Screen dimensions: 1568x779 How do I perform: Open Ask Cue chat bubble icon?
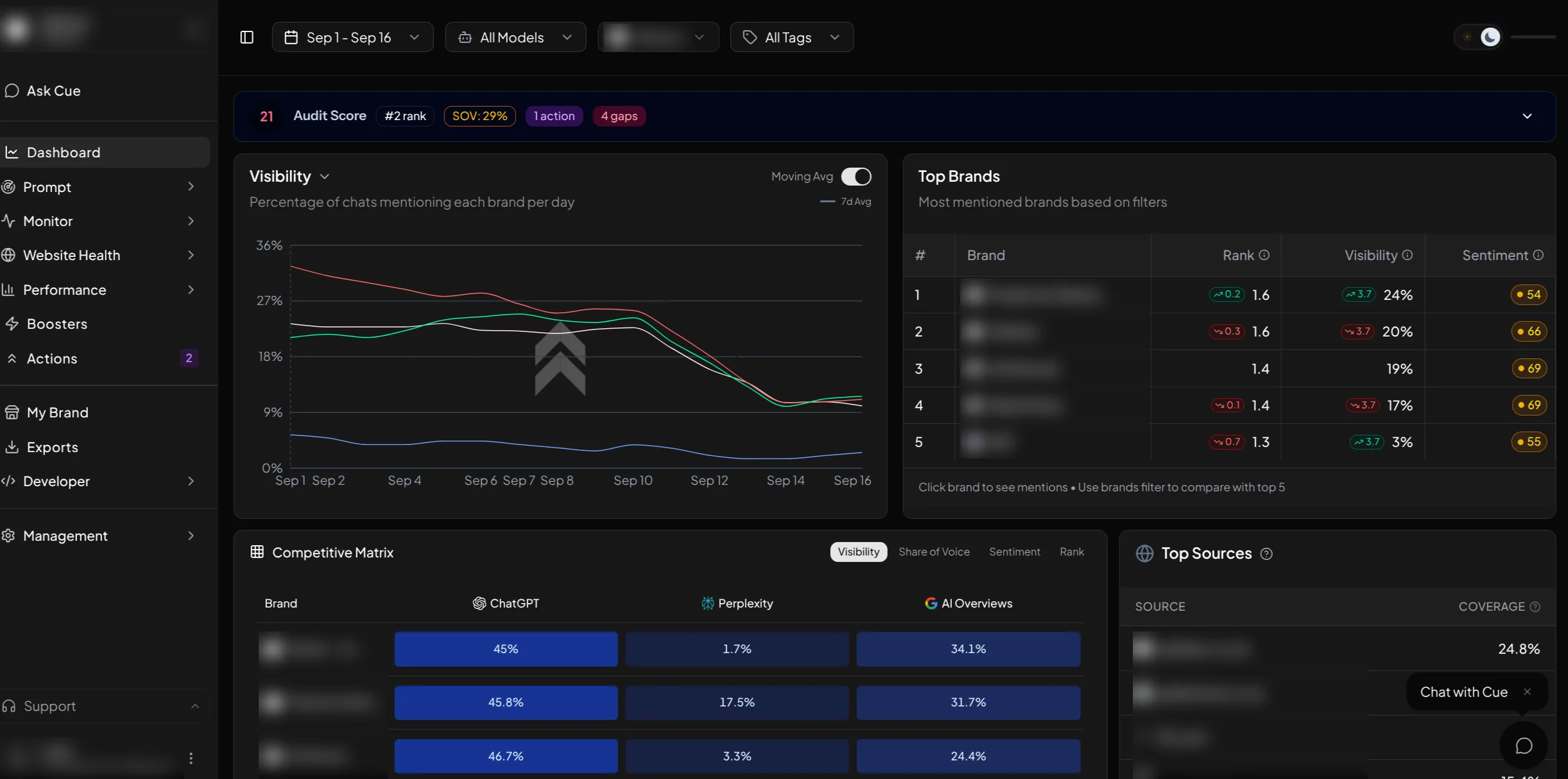pos(12,91)
